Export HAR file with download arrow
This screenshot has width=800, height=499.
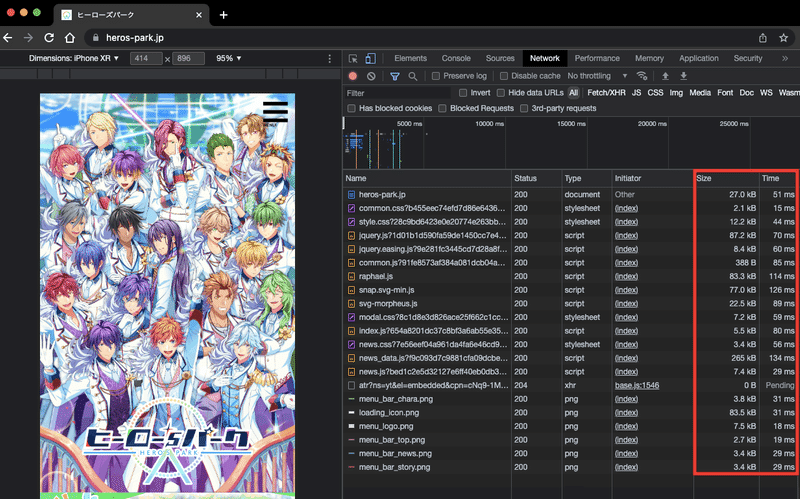(x=684, y=76)
